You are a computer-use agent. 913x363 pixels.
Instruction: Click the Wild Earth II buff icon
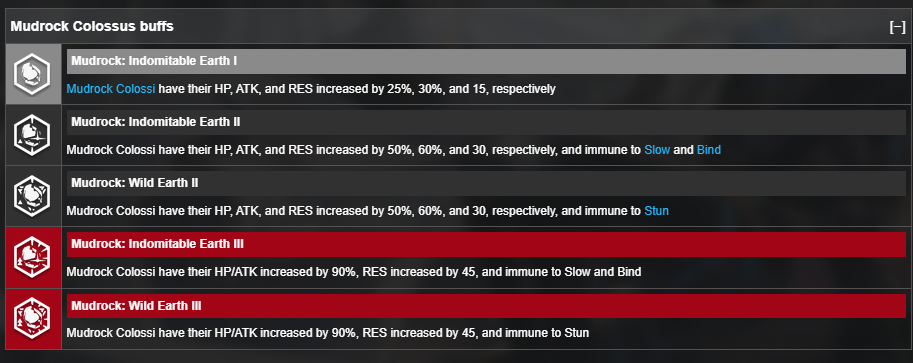(x=33, y=196)
